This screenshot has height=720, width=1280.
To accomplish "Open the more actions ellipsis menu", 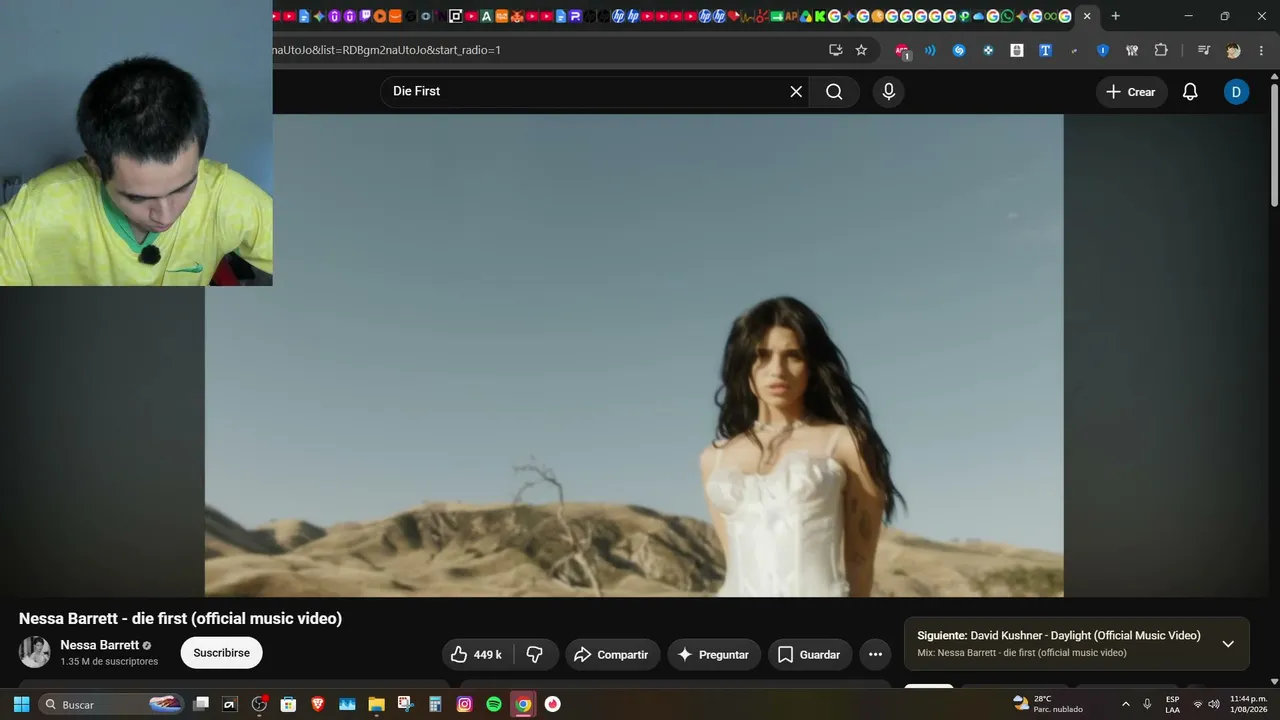I will point(875,655).
